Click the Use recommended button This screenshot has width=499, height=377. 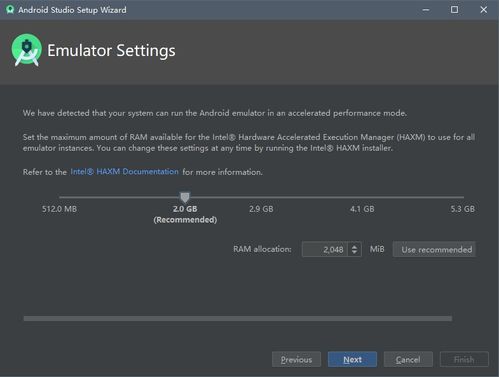point(434,249)
